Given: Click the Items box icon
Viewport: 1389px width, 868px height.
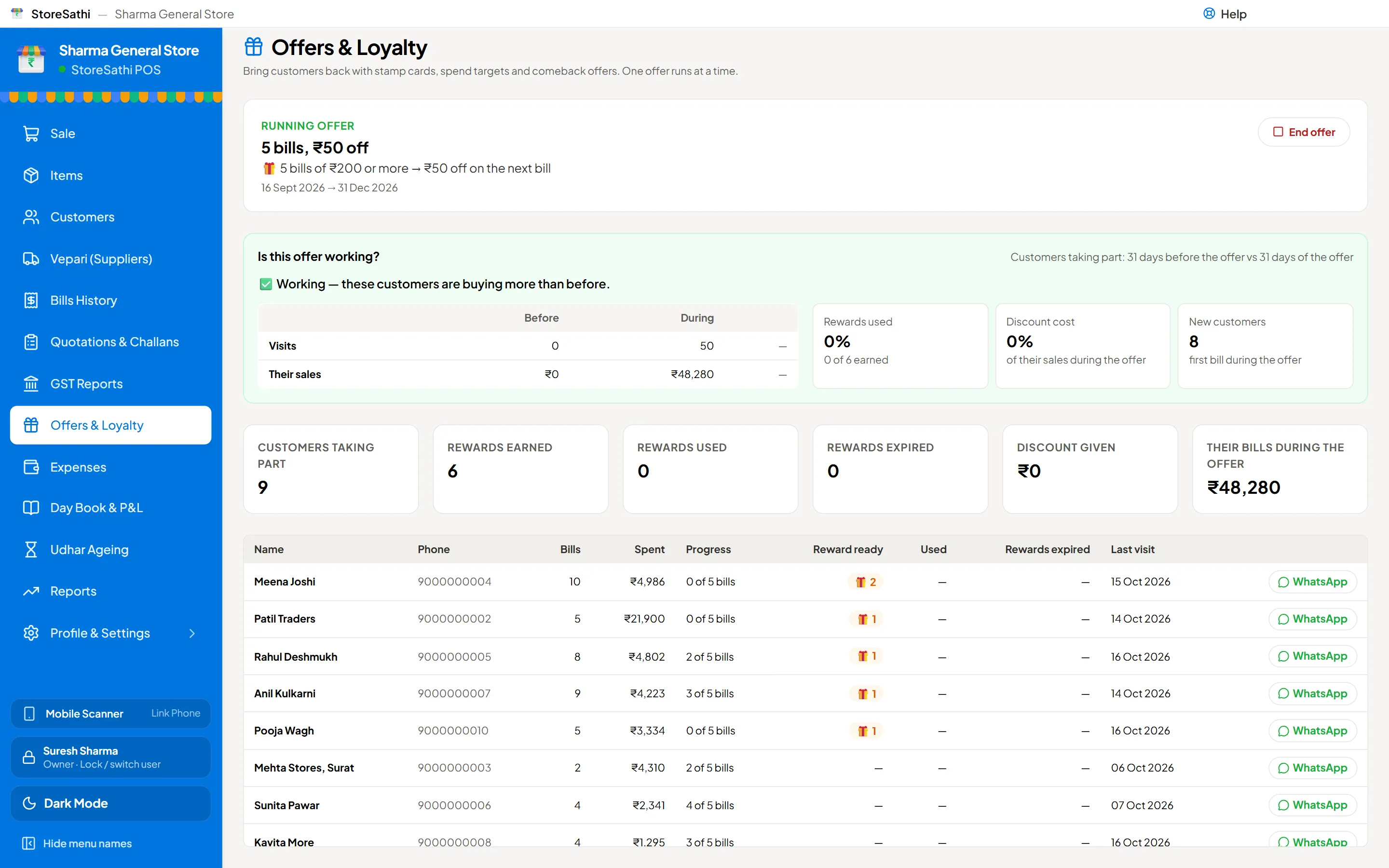Looking at the screenshot, I should [x=31, y=176].
